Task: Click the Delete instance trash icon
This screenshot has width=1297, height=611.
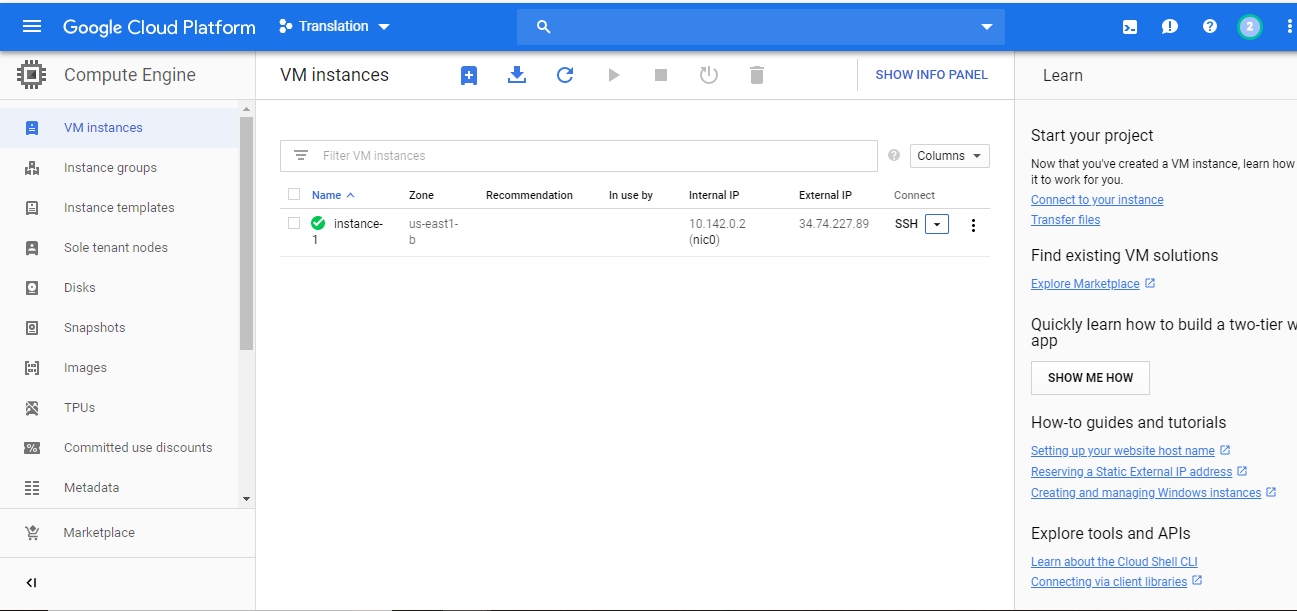Action: (757, 75)
